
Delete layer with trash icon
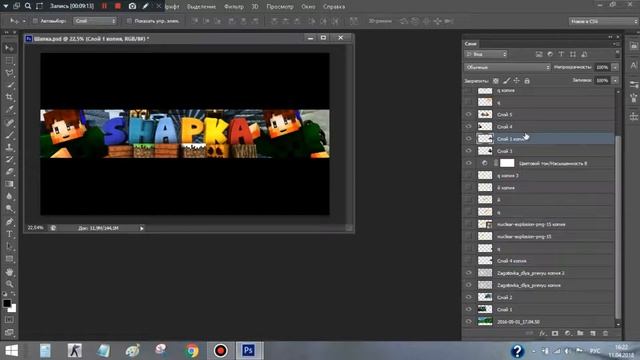point(605,333)
